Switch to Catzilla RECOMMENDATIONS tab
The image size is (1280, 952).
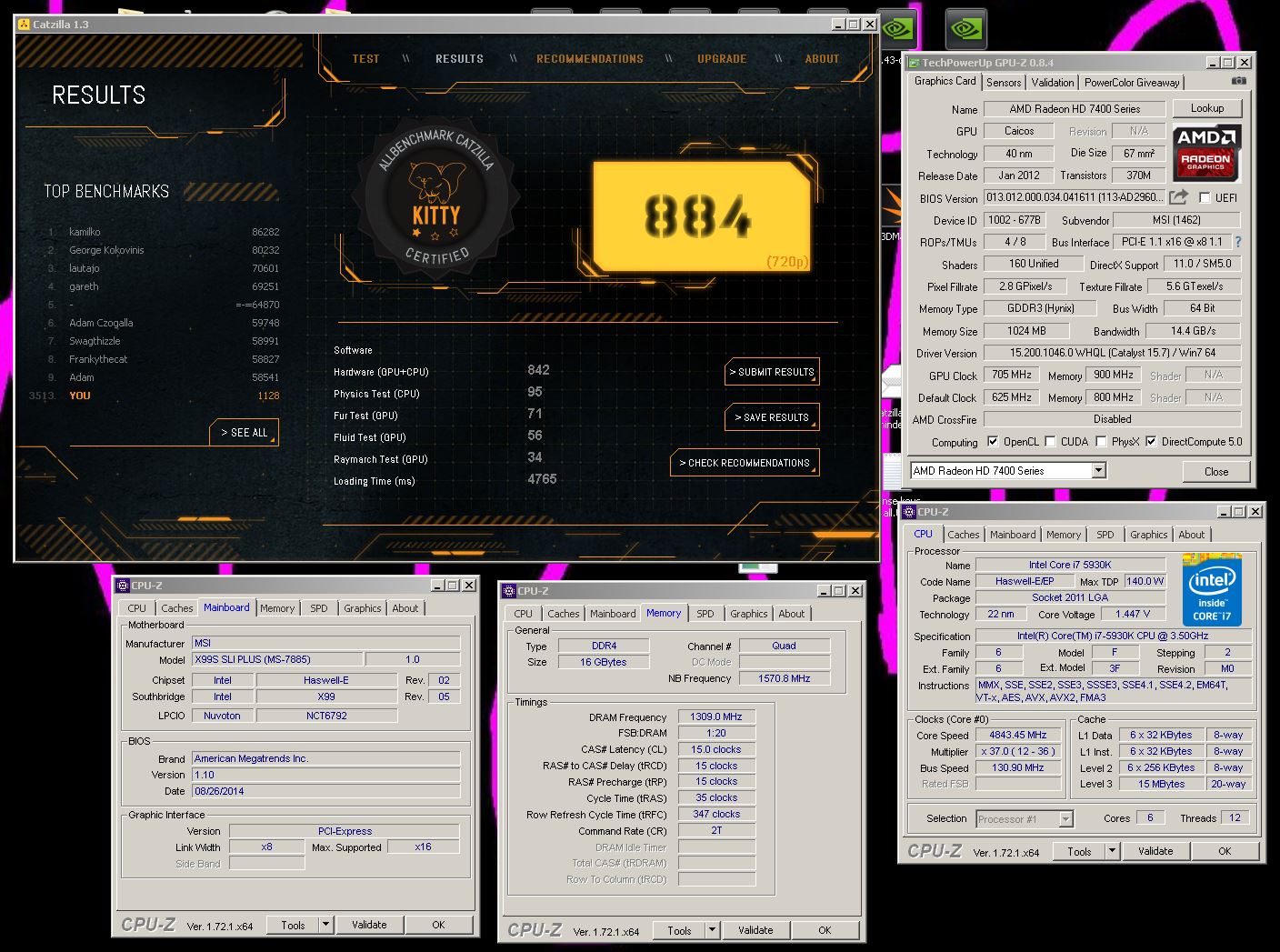tap(590, 59)
